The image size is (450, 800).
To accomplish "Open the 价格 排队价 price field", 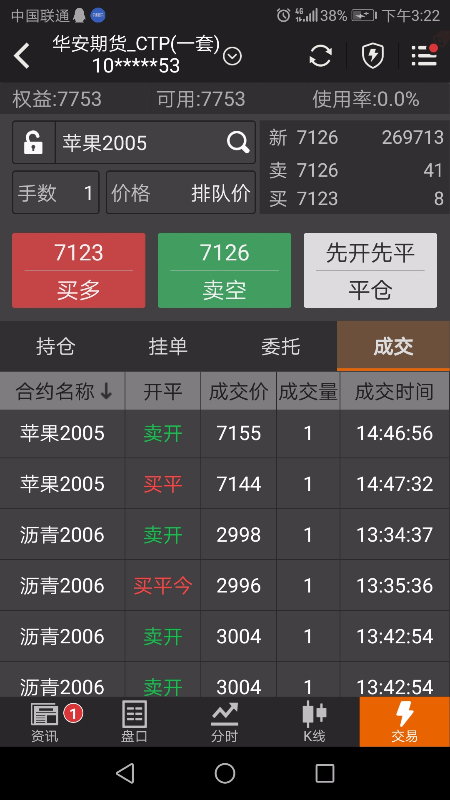I will (181, 192).
